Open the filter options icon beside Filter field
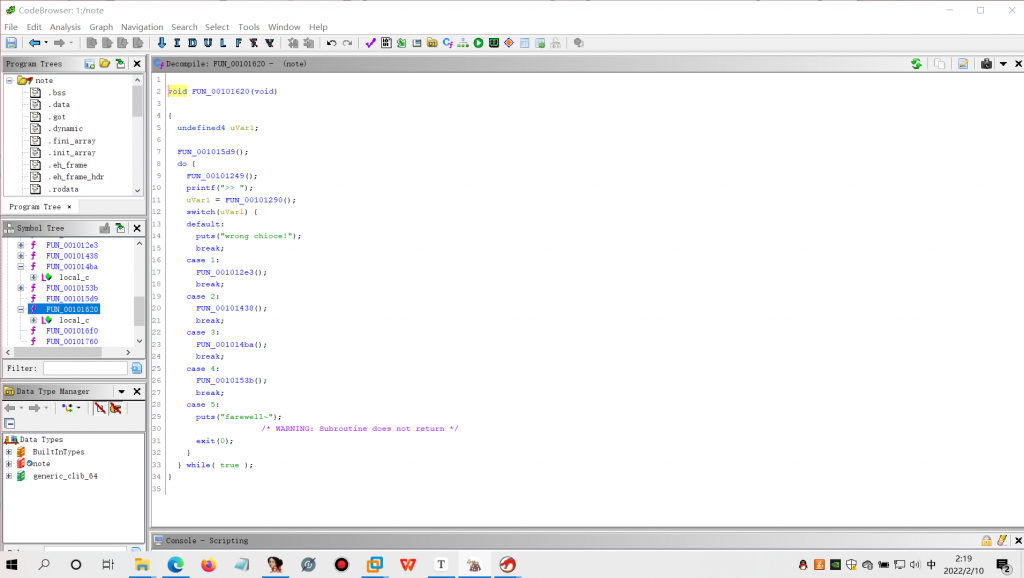This screenshot has width=1024, height=578. click(136, 368)
